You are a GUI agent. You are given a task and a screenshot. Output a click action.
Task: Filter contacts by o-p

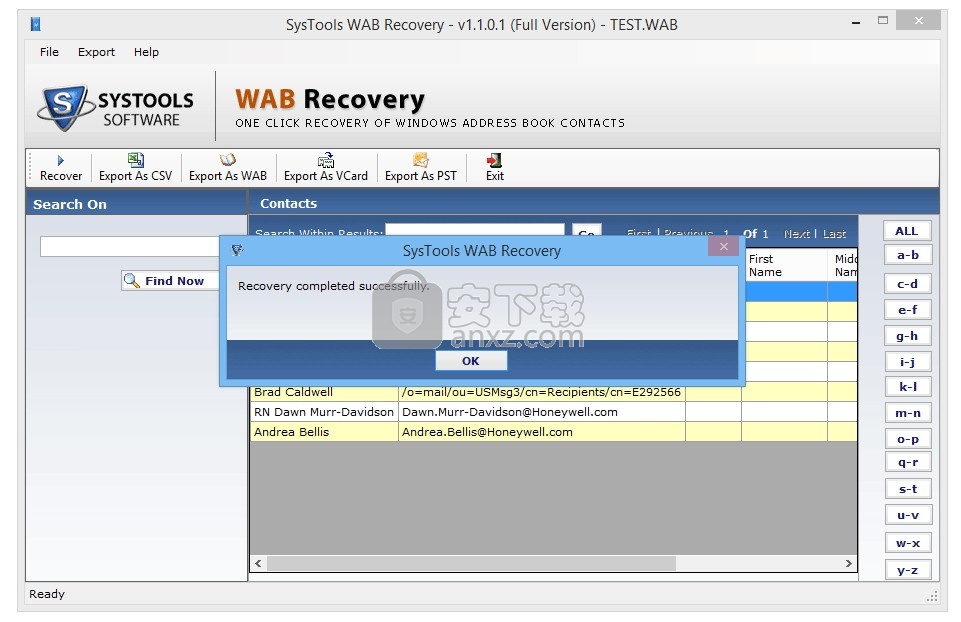pos(908,439)
